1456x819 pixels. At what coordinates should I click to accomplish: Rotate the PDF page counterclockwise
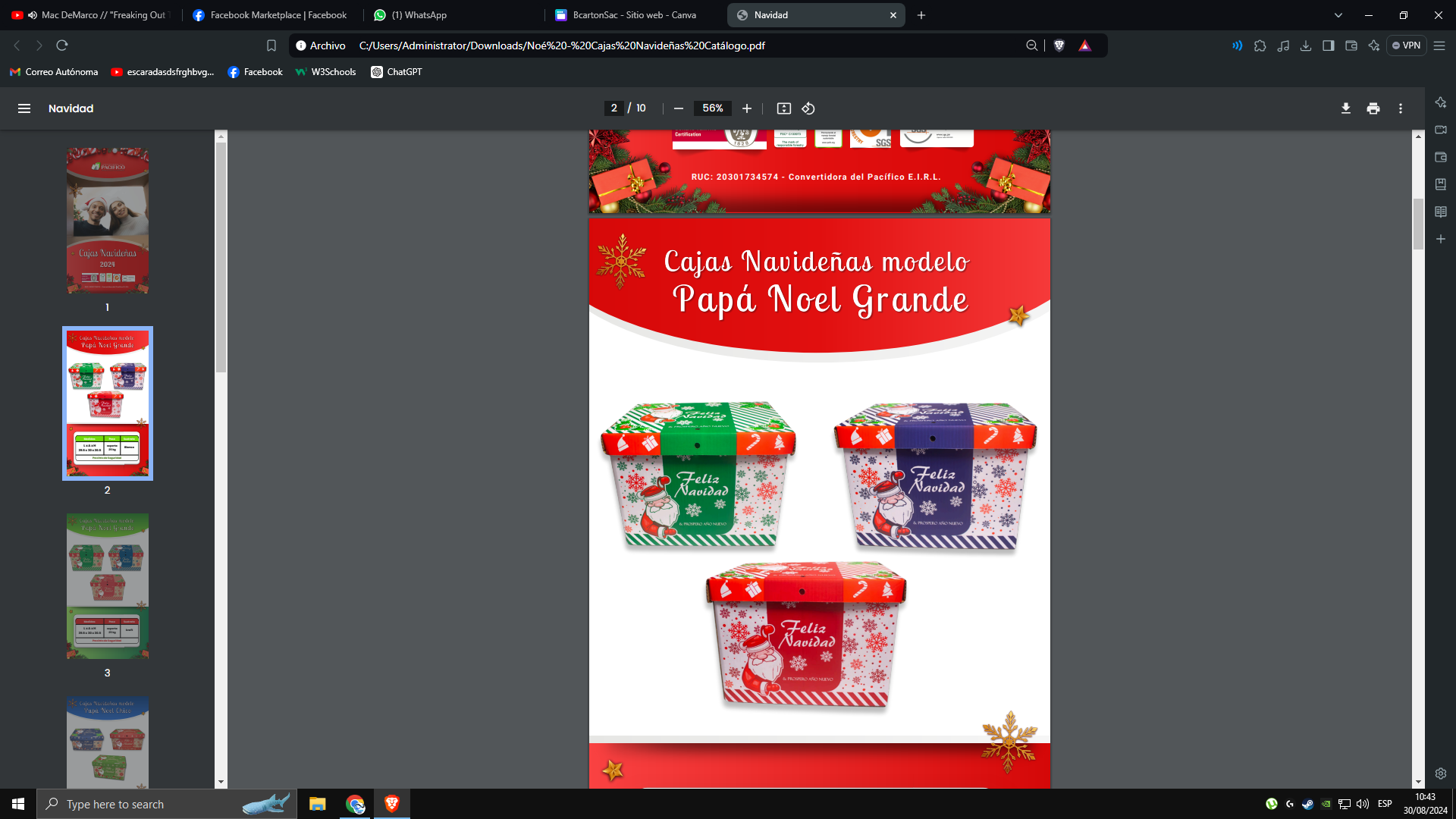(x=808, y=108)
